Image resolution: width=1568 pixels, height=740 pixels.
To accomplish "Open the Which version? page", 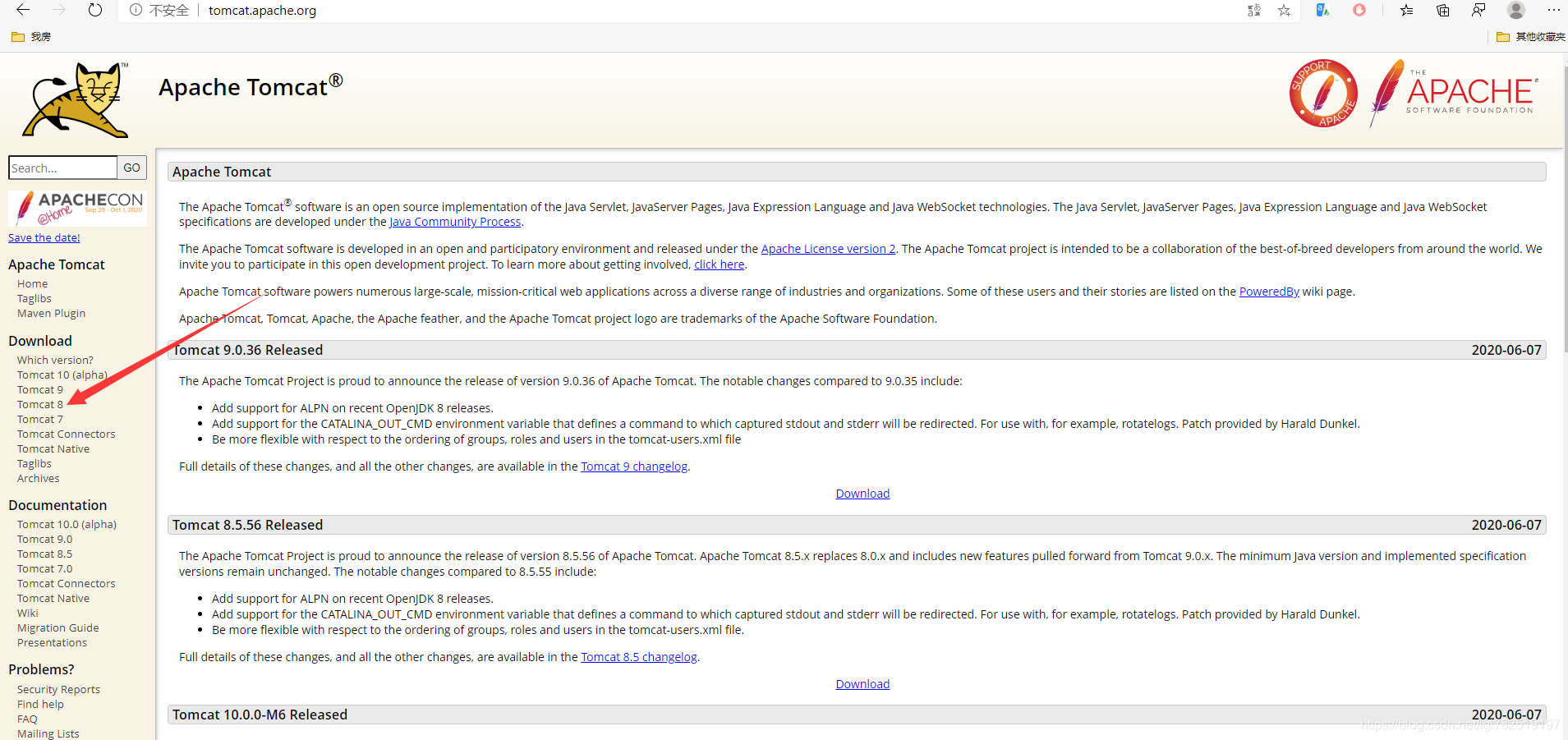I will pyautogui.click(x=55, y=361).
